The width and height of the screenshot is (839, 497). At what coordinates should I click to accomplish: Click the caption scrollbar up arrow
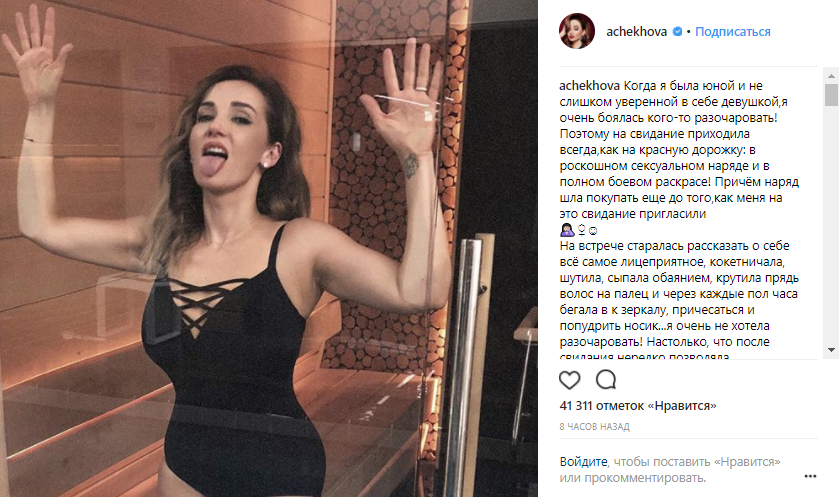tap(831, 76)
